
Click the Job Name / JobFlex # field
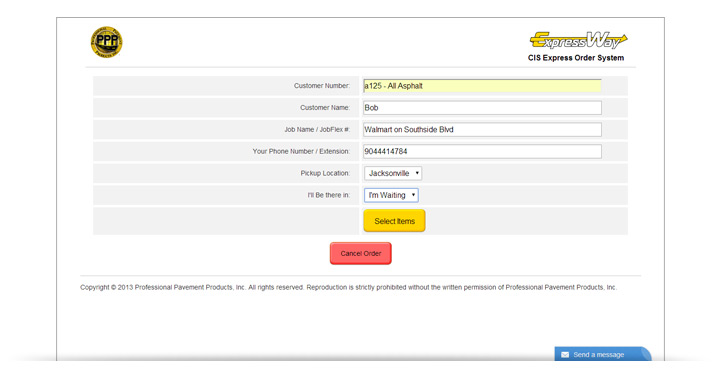click(482, 129)
